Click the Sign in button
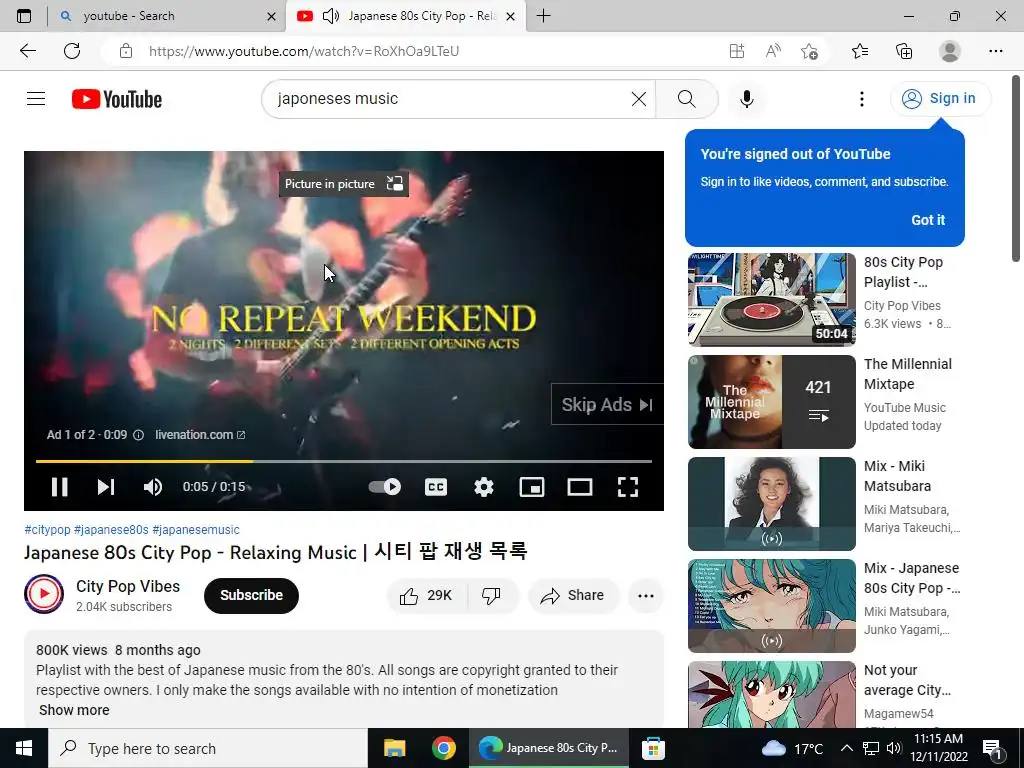The image size is (1024, 768). [x=940, y=99]
